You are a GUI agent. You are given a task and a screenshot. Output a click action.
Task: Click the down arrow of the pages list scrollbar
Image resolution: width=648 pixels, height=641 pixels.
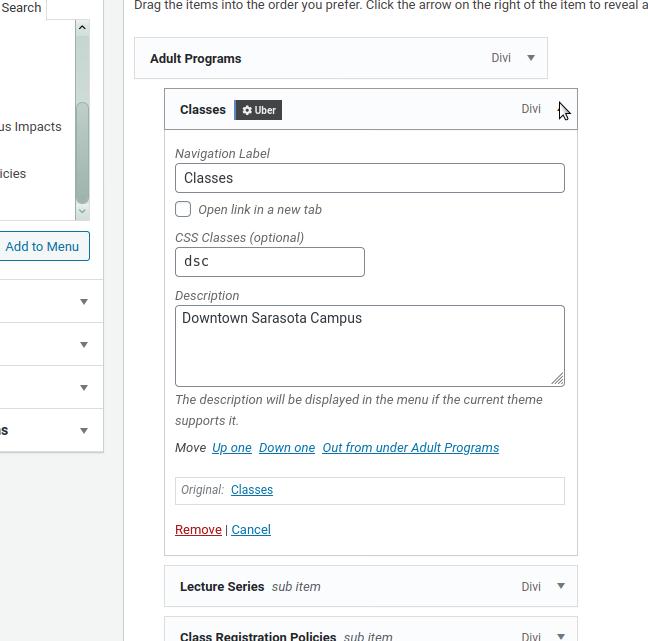(82, 211)
